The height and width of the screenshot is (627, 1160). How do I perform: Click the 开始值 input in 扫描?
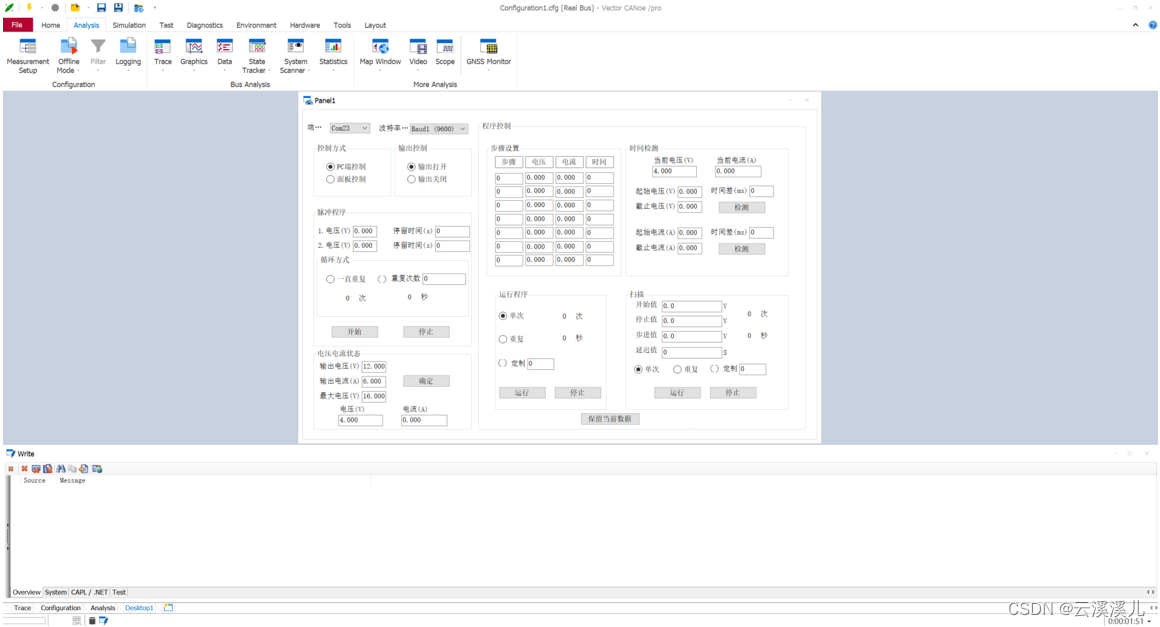[692, 305]
